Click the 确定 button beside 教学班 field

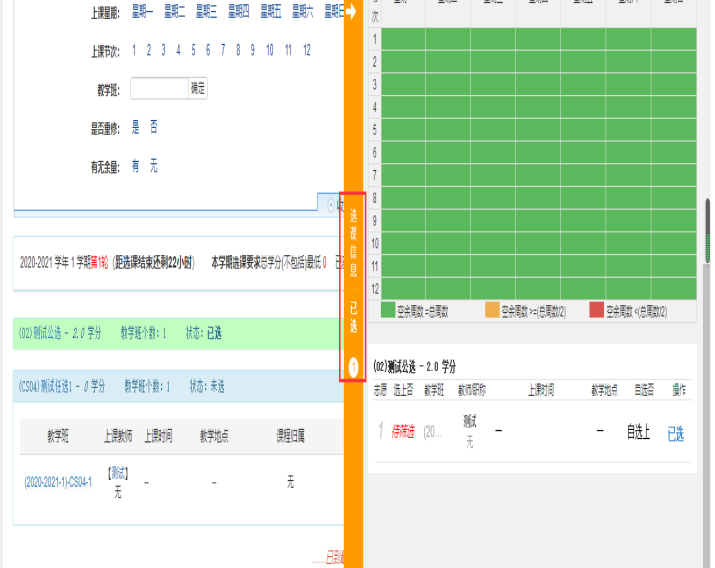pos(198,88)
